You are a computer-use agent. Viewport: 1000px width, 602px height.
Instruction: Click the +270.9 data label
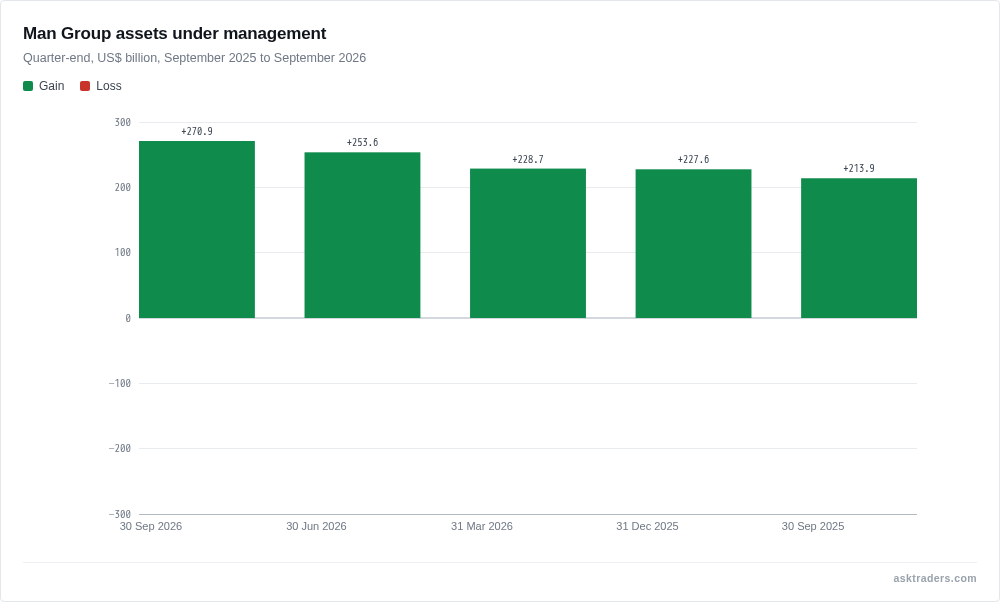click(x=197, y=131)
